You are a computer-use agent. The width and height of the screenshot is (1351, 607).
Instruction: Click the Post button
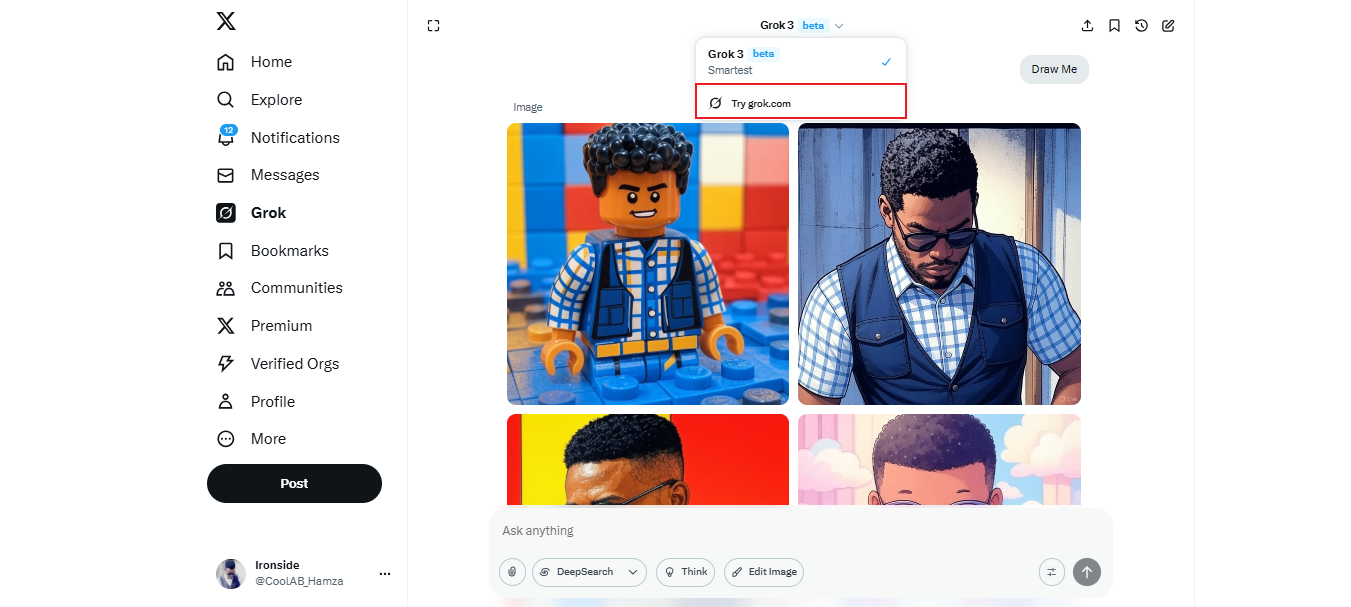pyautogui.click(x=294, y=483)
